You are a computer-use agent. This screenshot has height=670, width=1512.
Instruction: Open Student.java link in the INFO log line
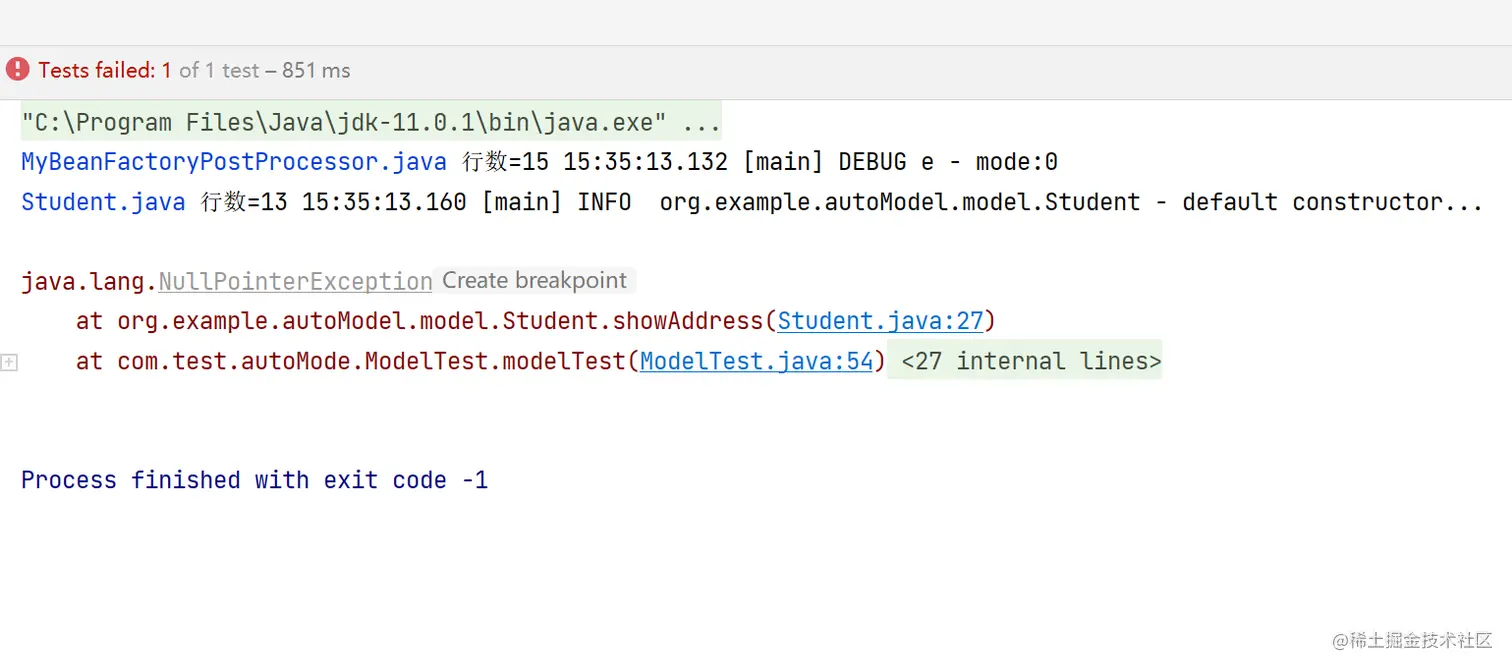(103, 202)
